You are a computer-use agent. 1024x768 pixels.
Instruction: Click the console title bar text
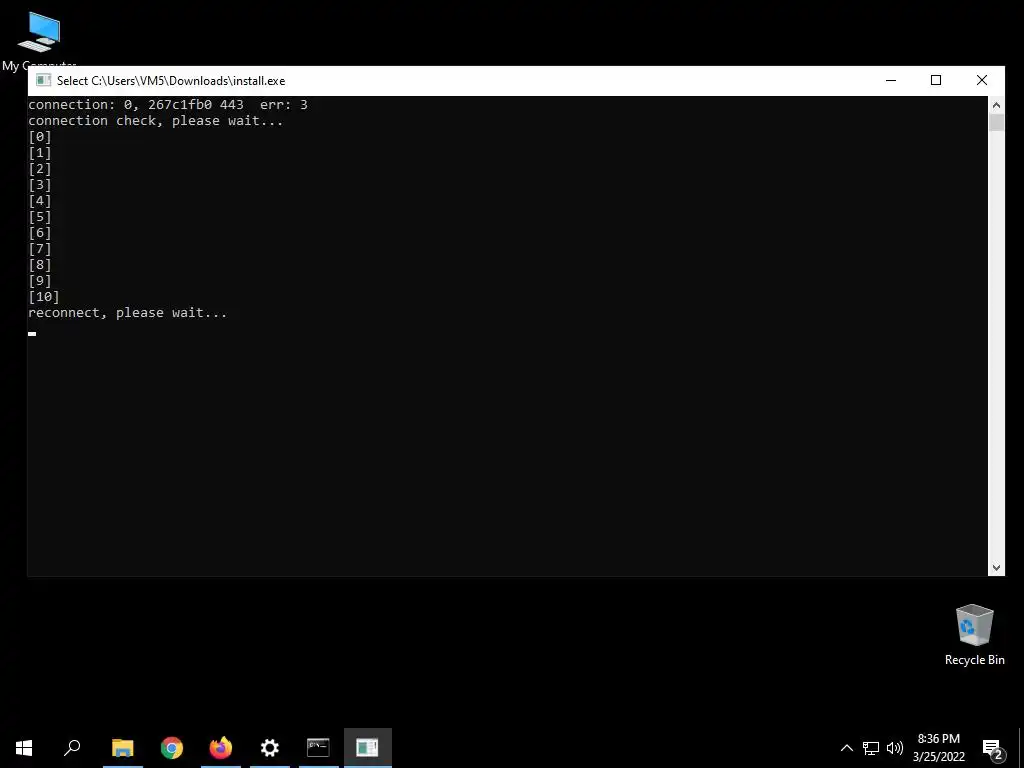171,81
